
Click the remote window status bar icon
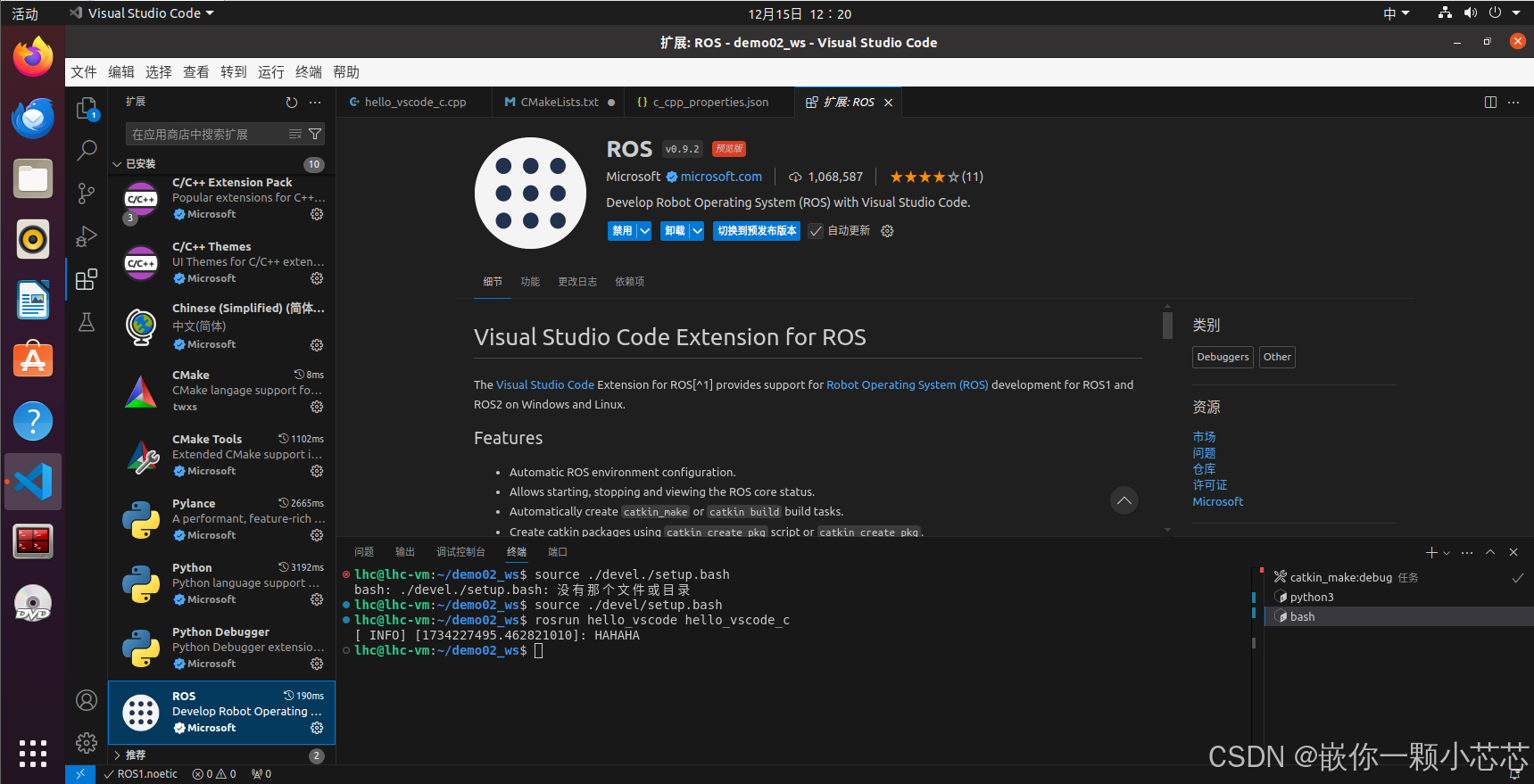coord(79,774)
